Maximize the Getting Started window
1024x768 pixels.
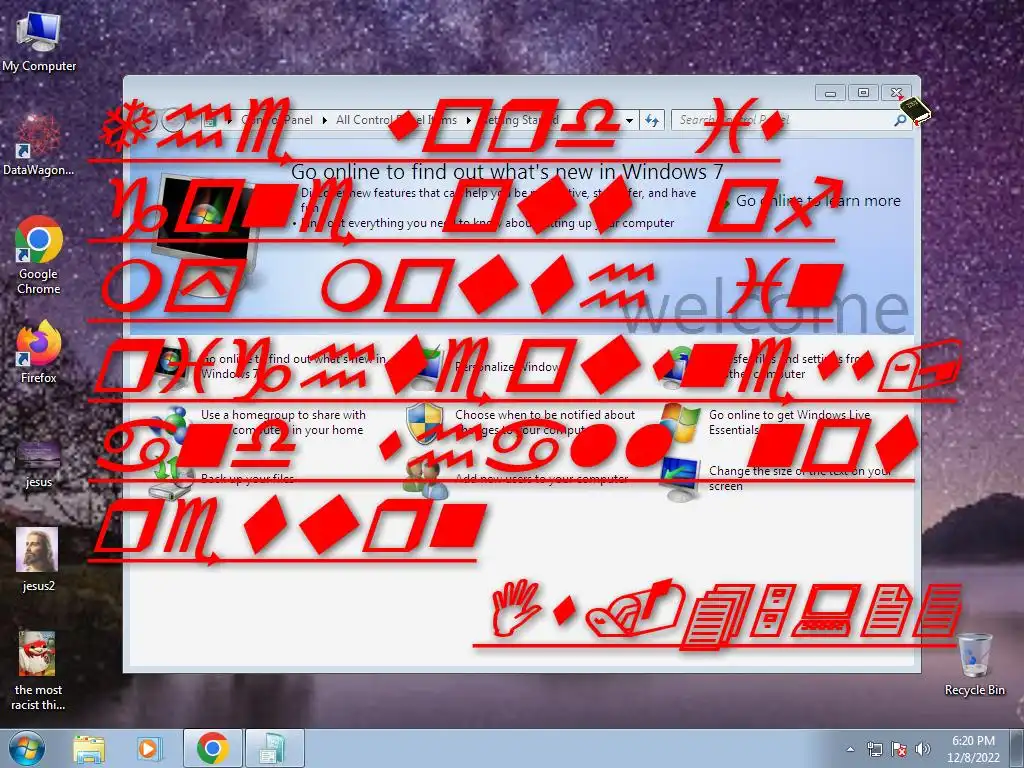point(863,93)
